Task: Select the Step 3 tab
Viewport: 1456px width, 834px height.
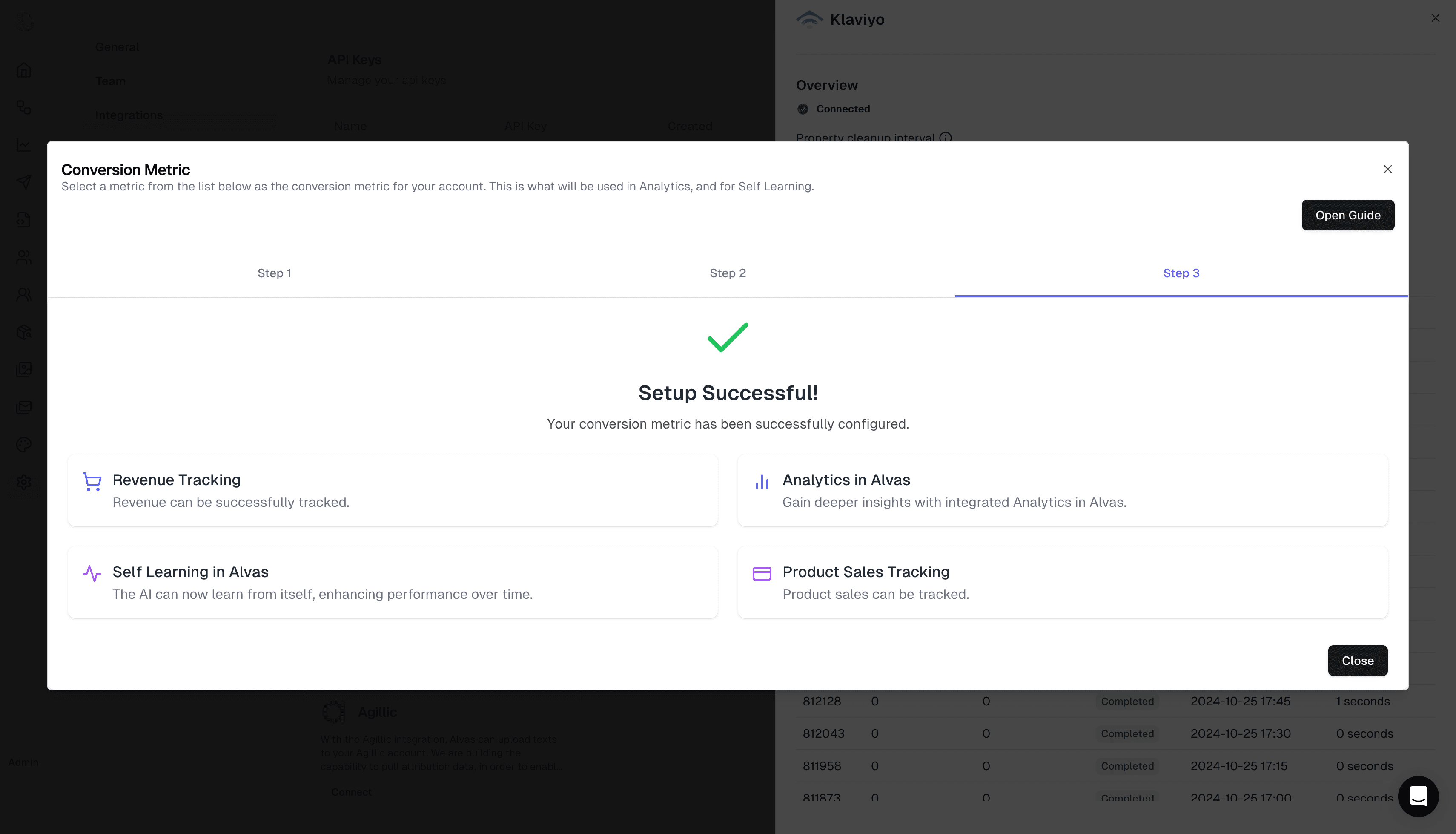Action: (x=1181, y=273)
